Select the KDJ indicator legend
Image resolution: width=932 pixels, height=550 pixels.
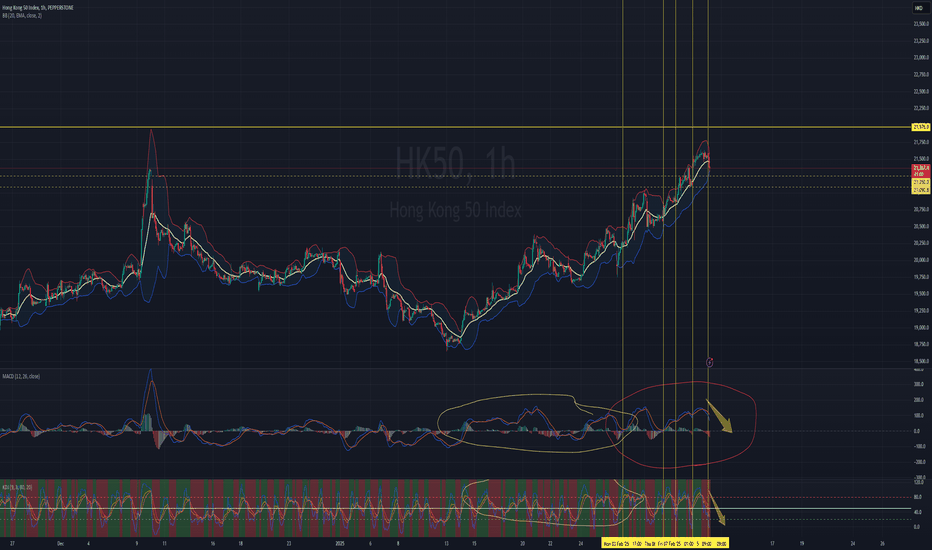[17, 487]
